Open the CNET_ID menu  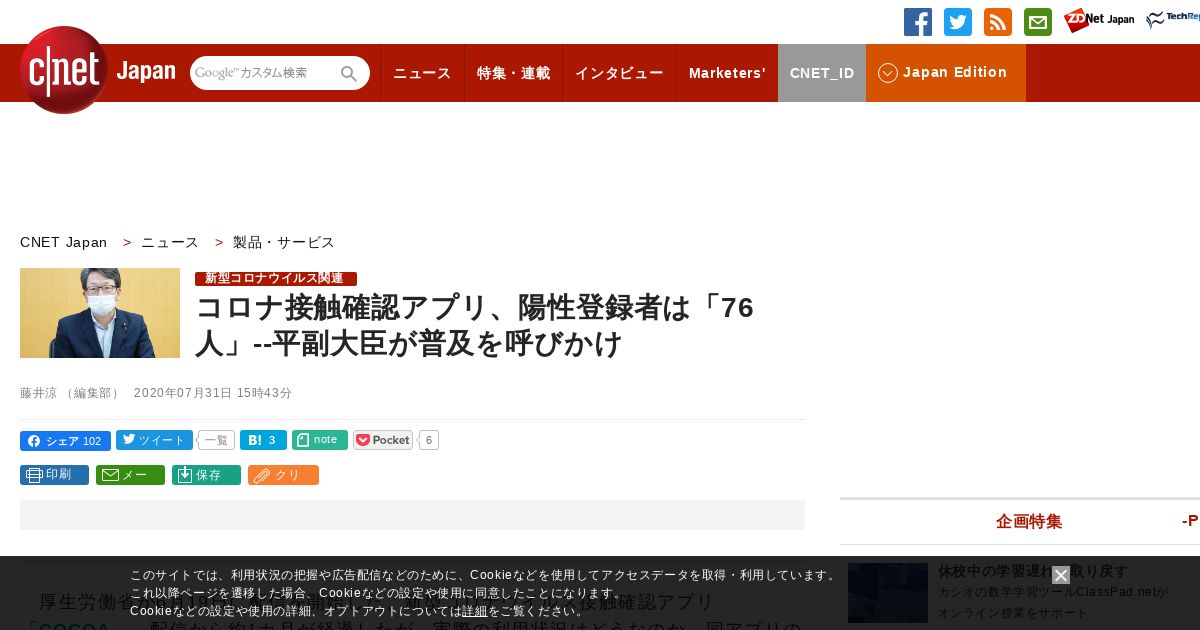click(x=822, y=73)
